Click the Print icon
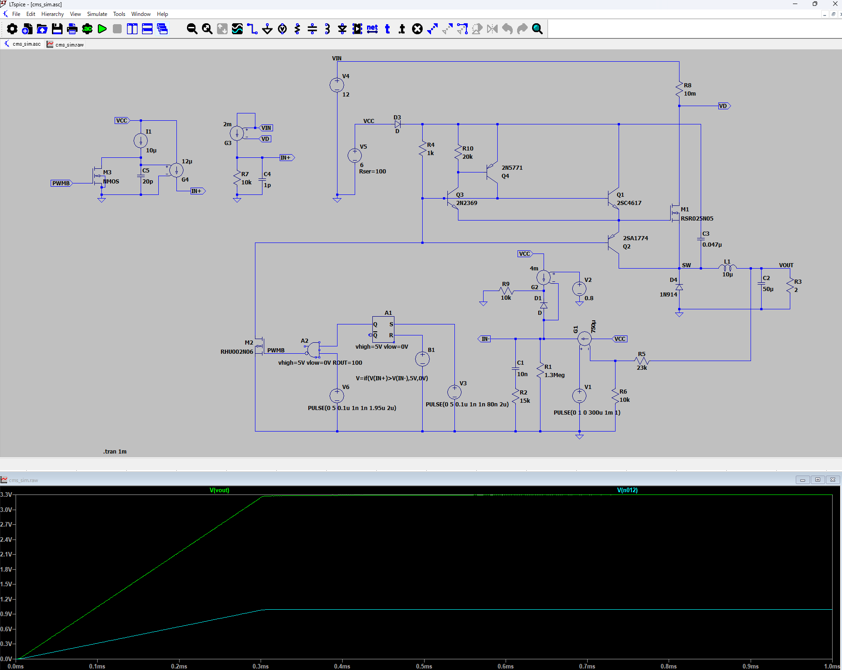The width and height of the screenshot is (842, 670). [72, 29]
